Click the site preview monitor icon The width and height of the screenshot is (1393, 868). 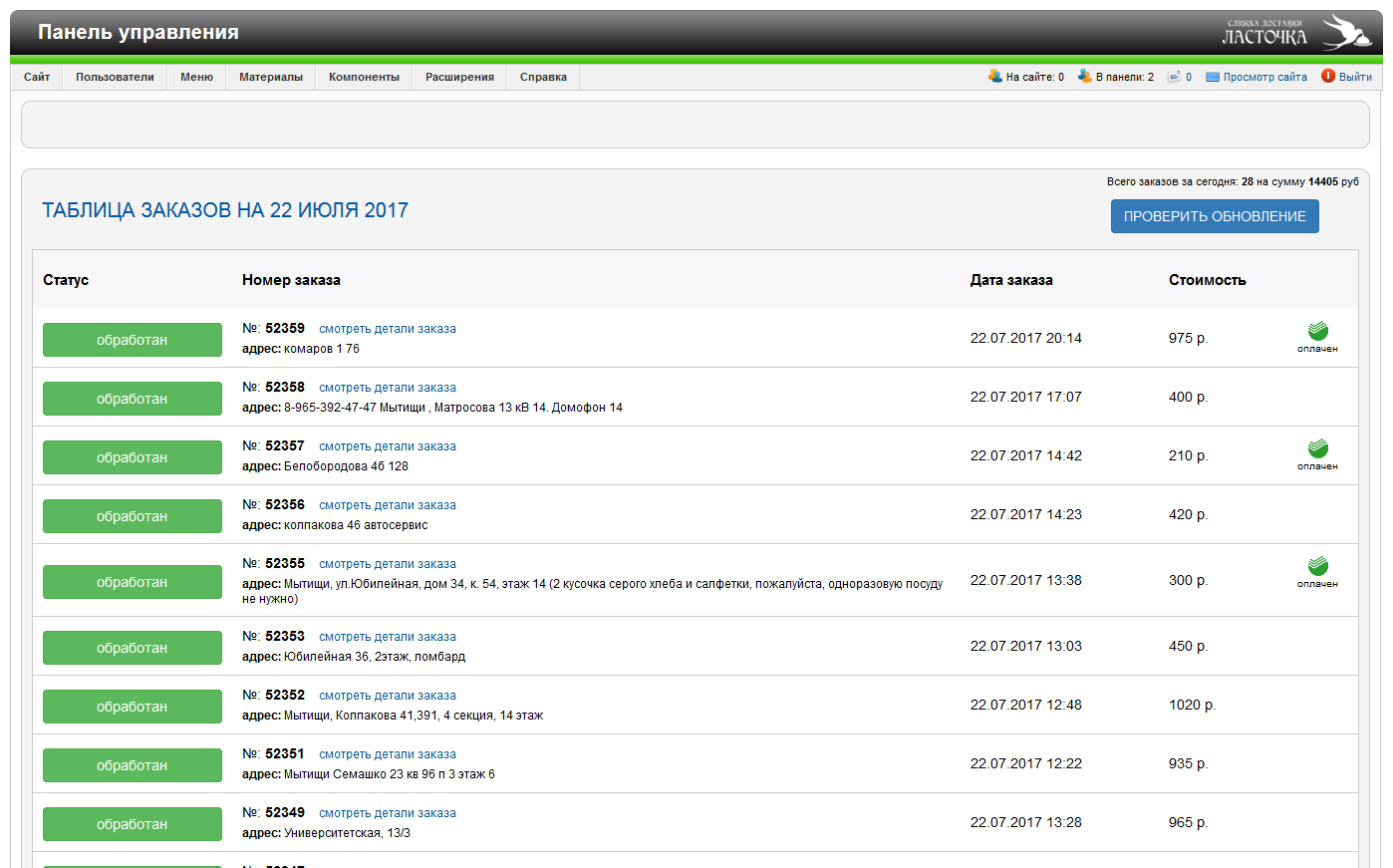[x=1212, y=77]
